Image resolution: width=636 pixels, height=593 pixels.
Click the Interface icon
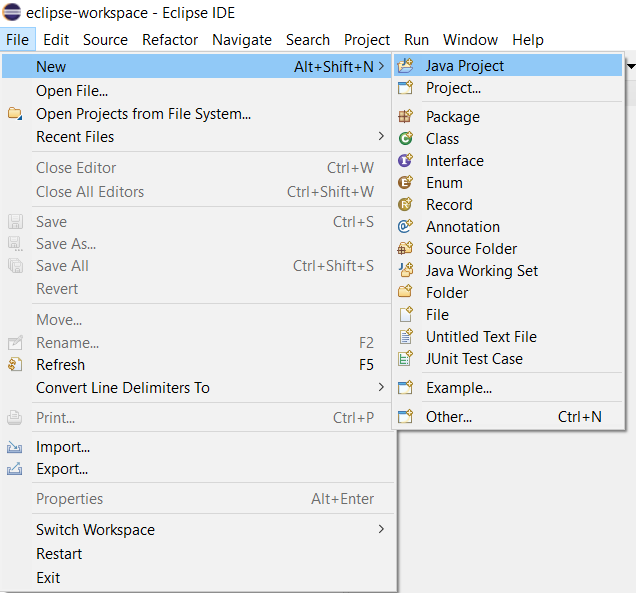[405, 161]
